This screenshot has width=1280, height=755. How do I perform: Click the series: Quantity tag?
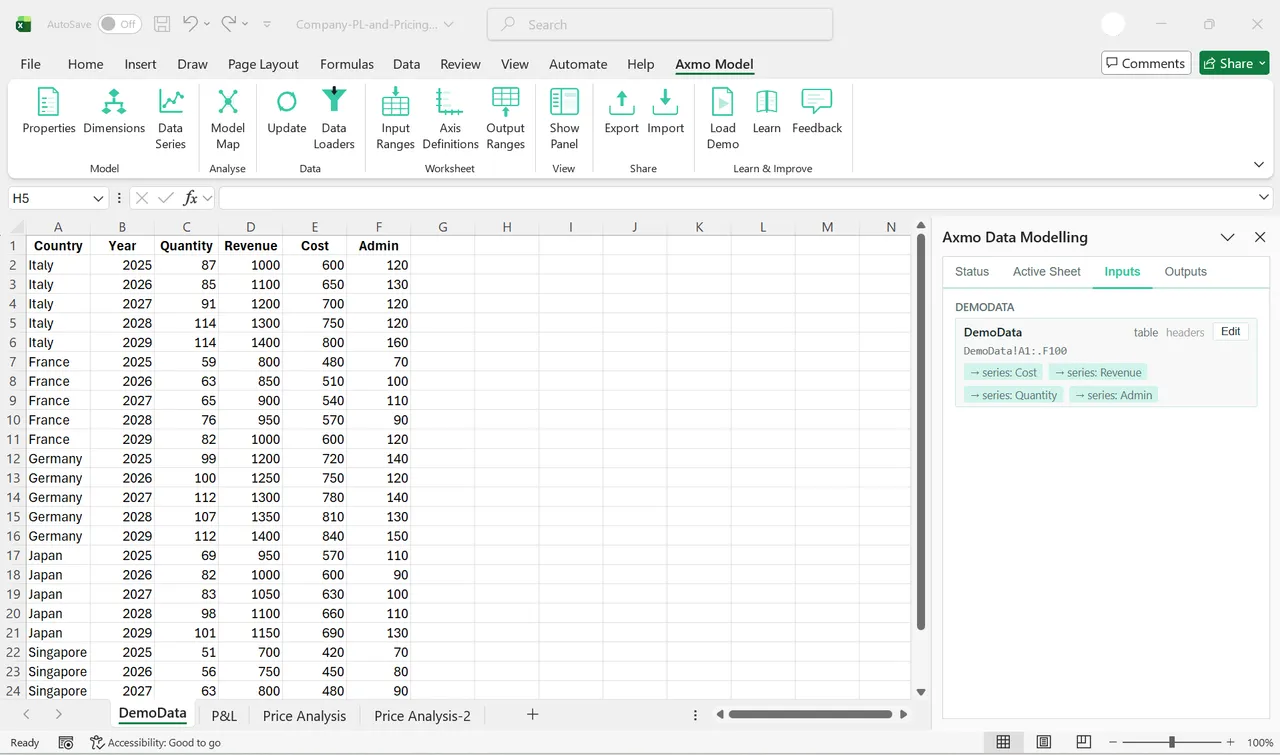[x=1014, y=395]
